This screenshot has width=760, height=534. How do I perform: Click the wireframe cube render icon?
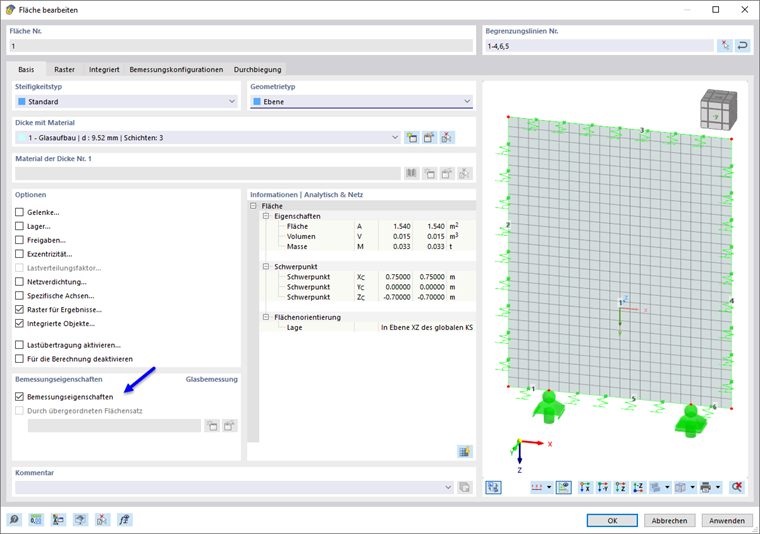pos(681,487)
